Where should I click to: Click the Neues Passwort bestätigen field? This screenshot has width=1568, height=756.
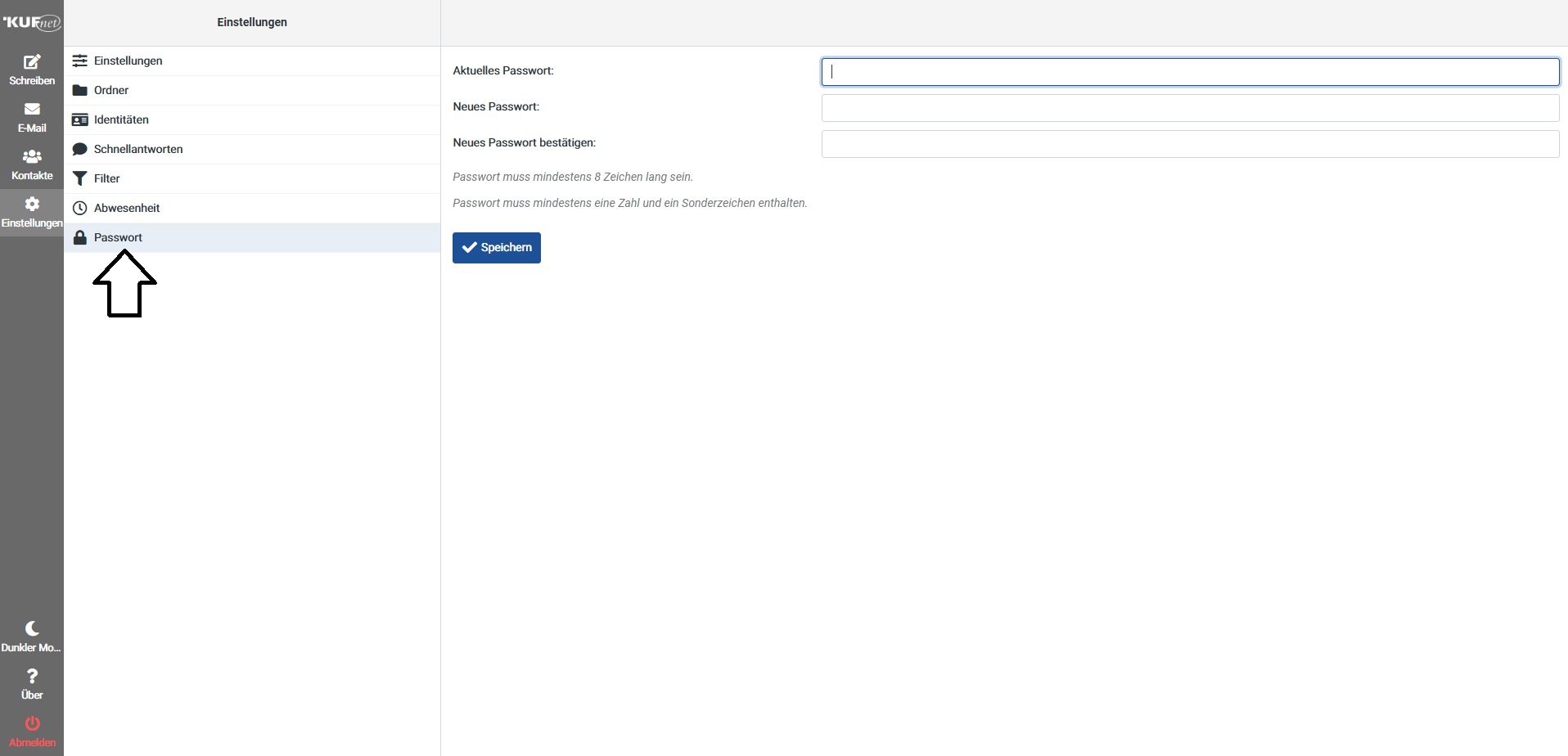1190,144
